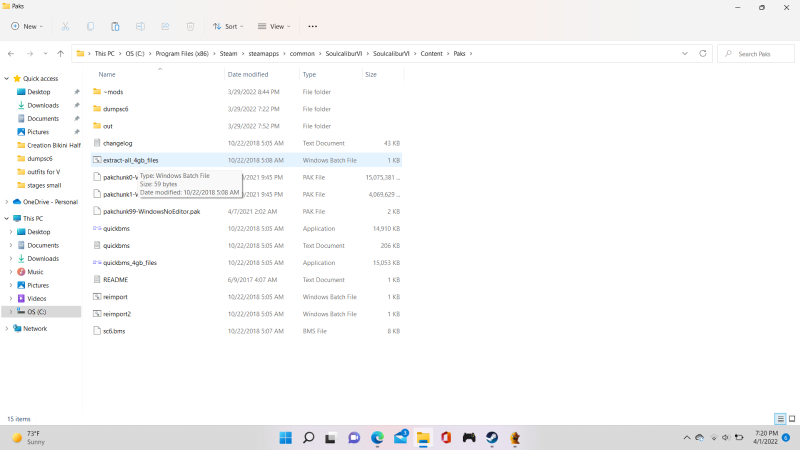
Task: Select outfits for V quick access folder
Action: click(x=43, y=172)
